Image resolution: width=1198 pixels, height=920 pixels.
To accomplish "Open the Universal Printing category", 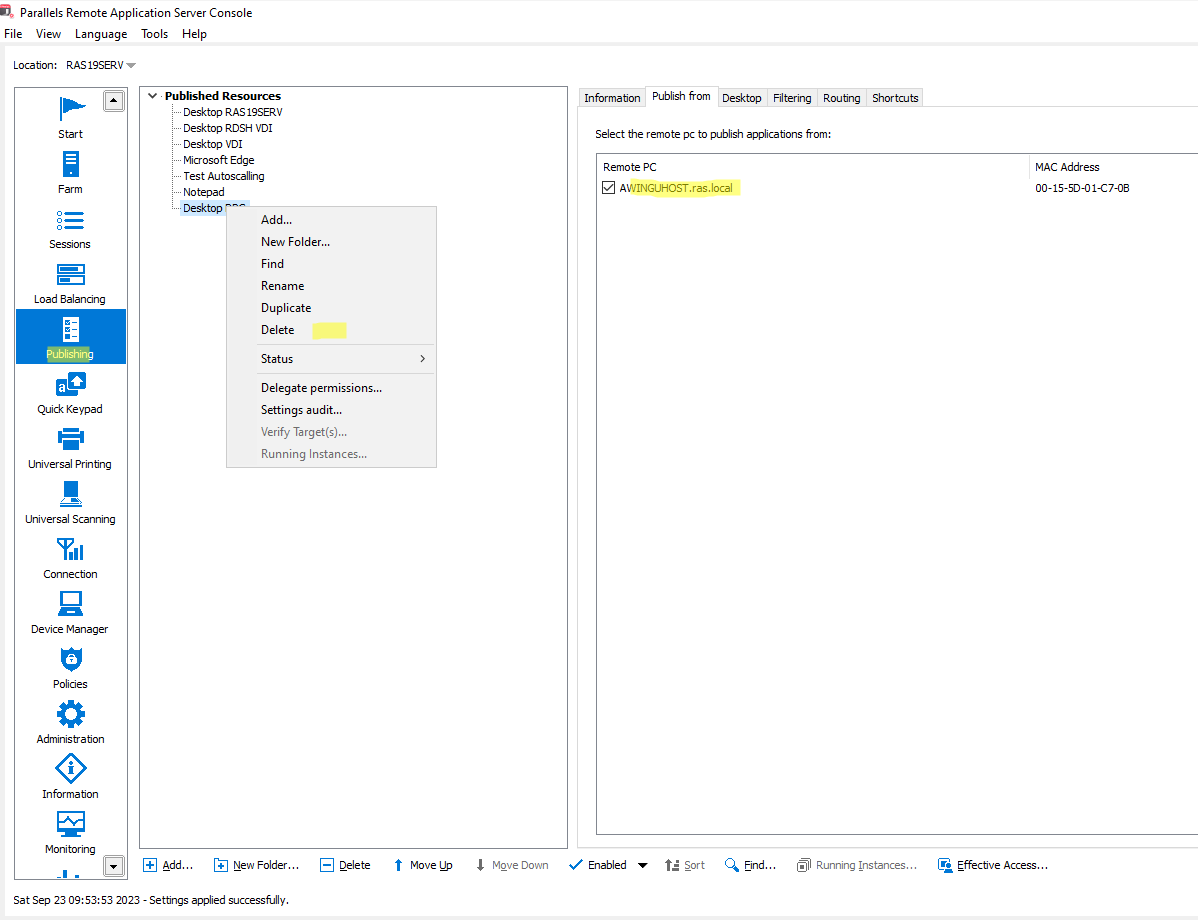I will [x=70, y=448].
